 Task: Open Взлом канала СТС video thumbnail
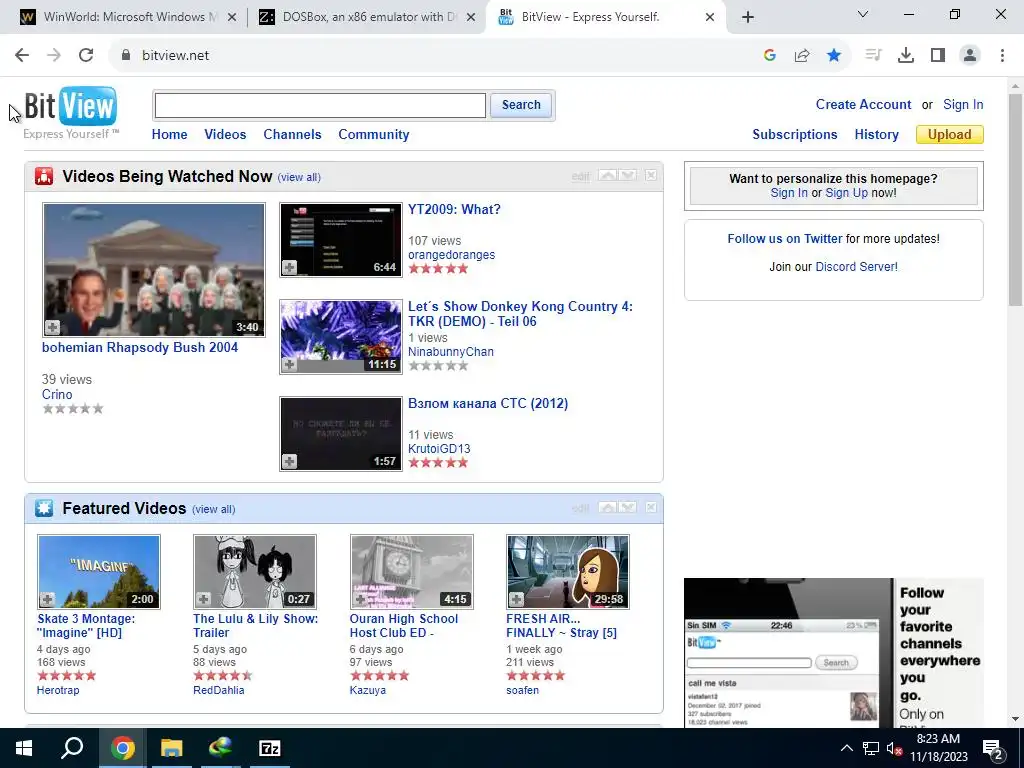tap(341, 434)
